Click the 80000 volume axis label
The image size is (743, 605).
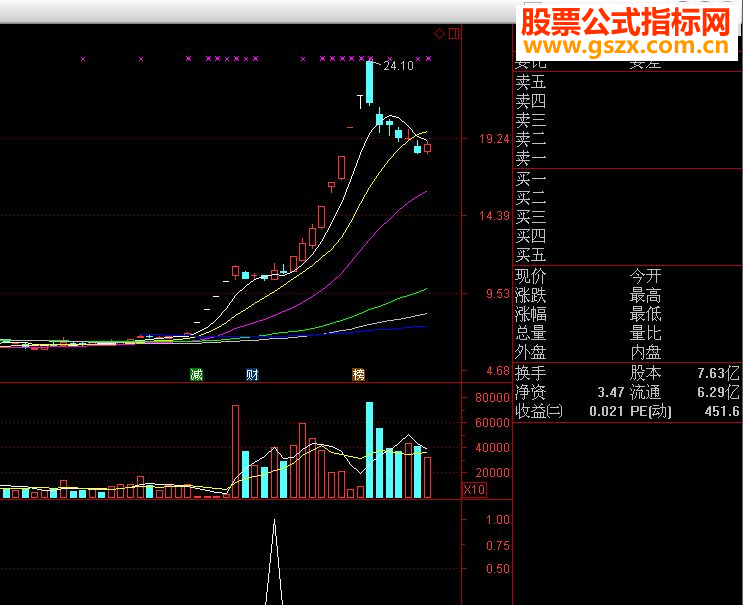tap(492, 398)
